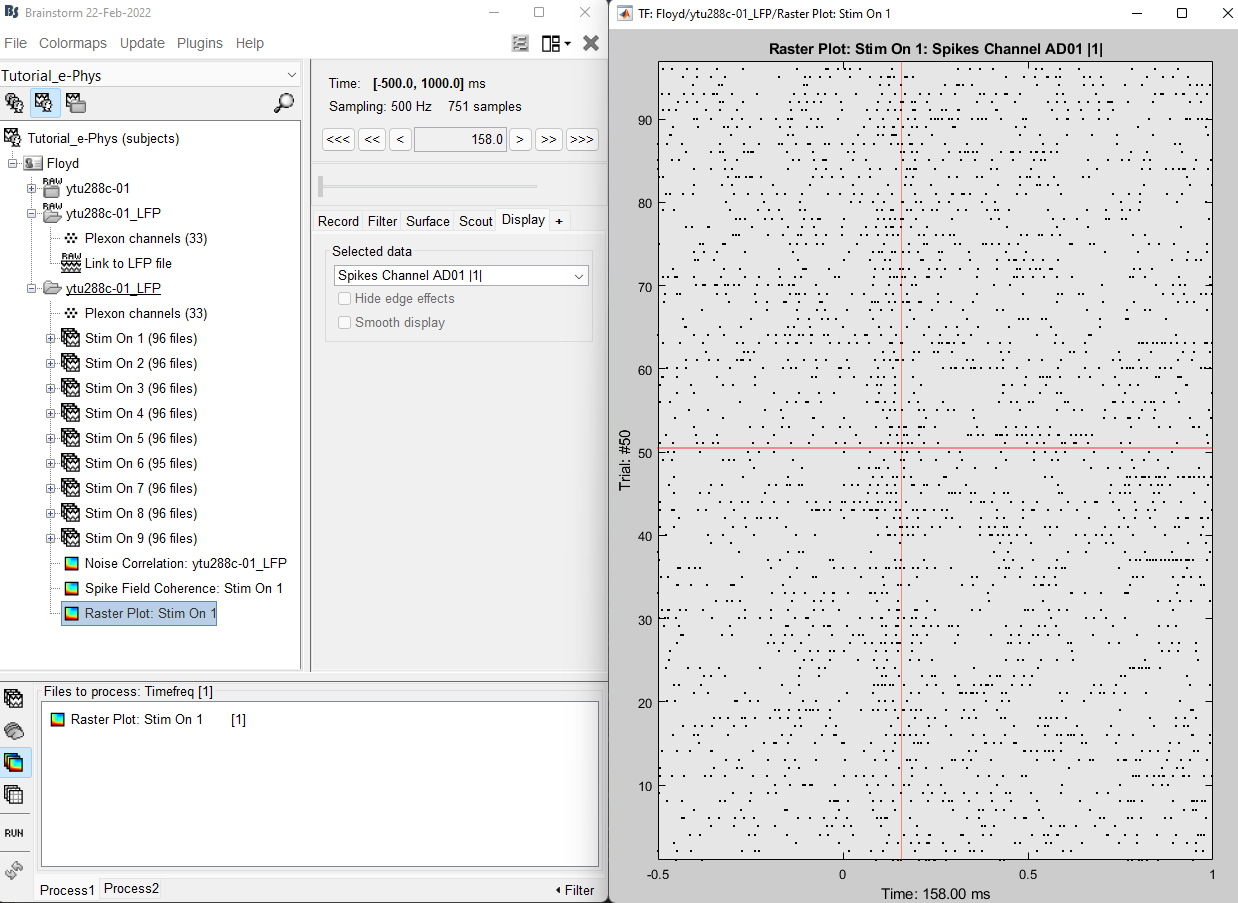Screen dimensions: 1238x903
Task: Select process matrices icon
Action: coord(14,795)
